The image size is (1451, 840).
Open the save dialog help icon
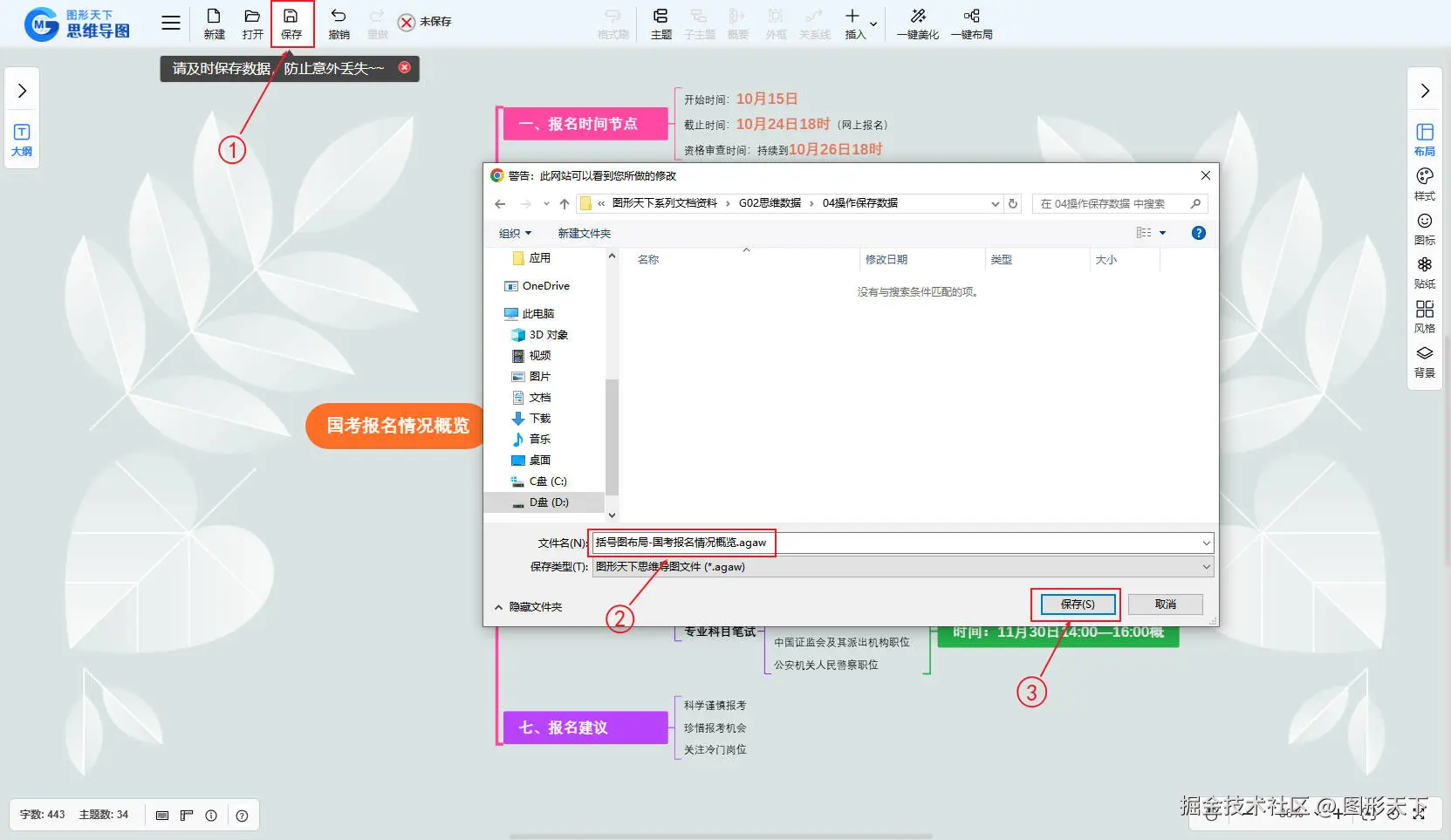(1199, 233)
